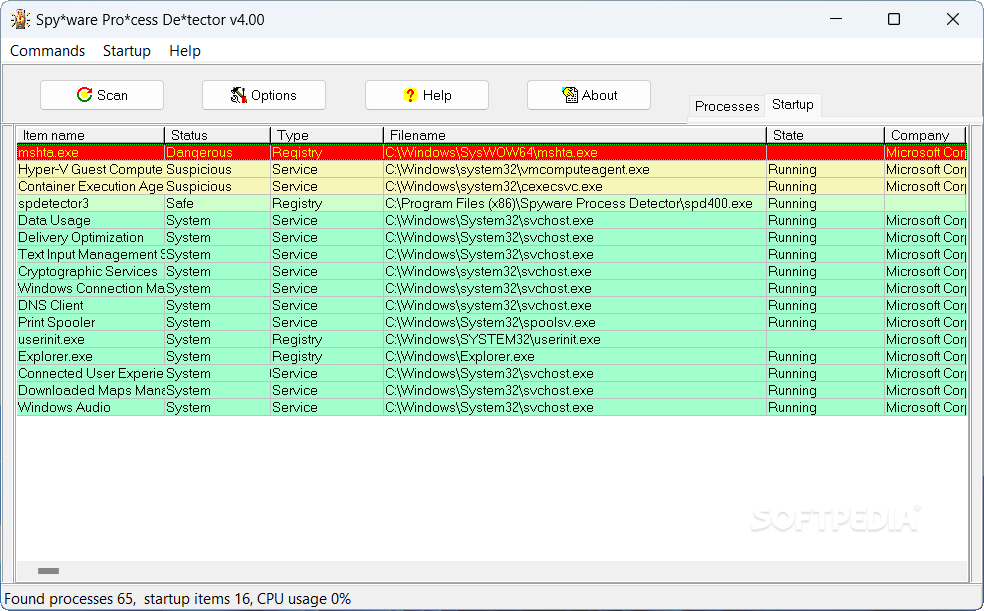Select the Windows Audio row

click(x=491, y=406)
